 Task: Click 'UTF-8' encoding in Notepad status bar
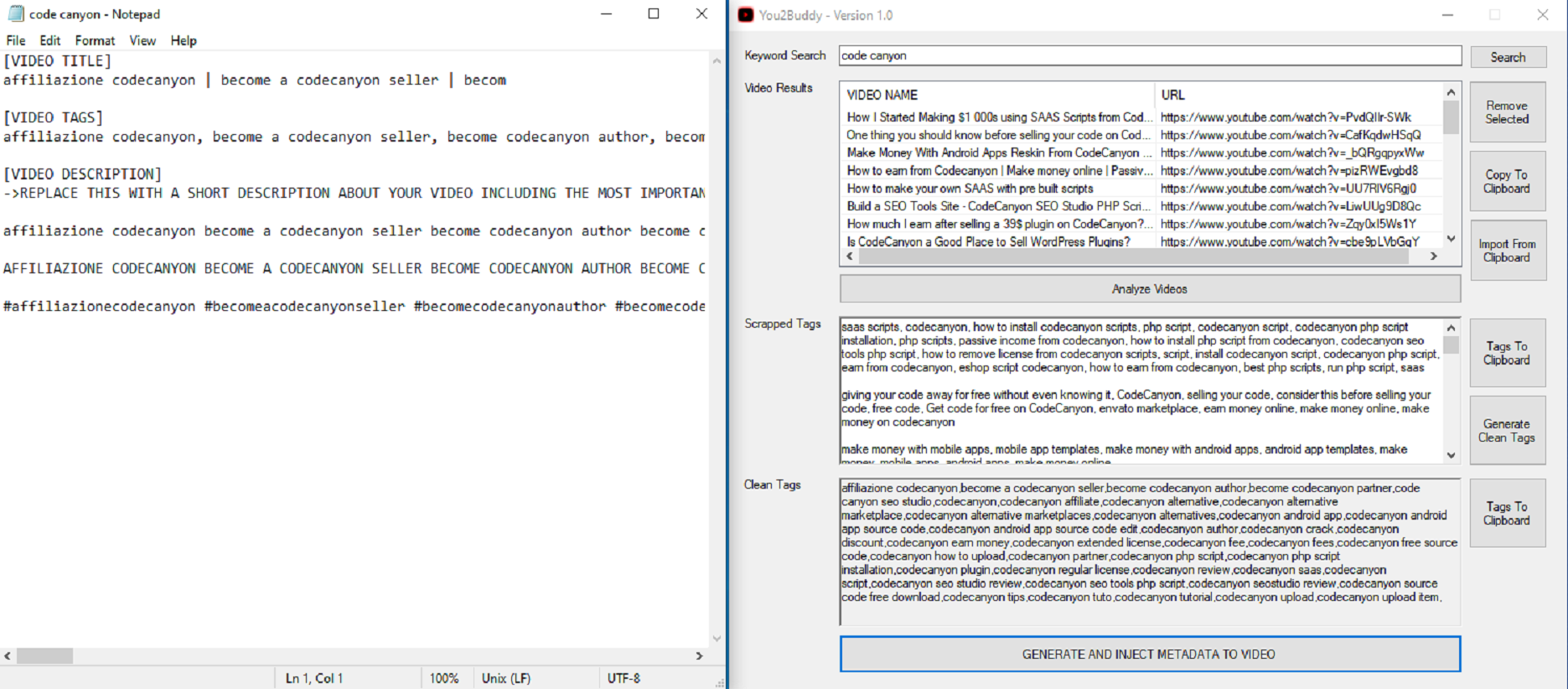[624, 678]
